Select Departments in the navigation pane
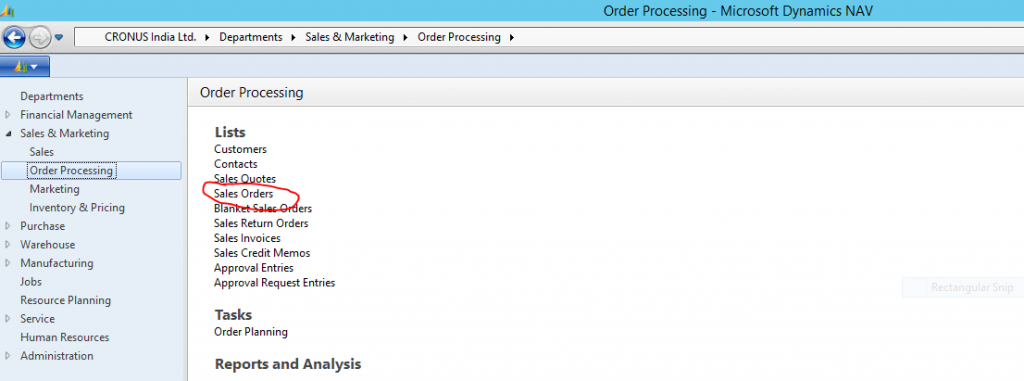1024x381 pixels. pos(52,96)
